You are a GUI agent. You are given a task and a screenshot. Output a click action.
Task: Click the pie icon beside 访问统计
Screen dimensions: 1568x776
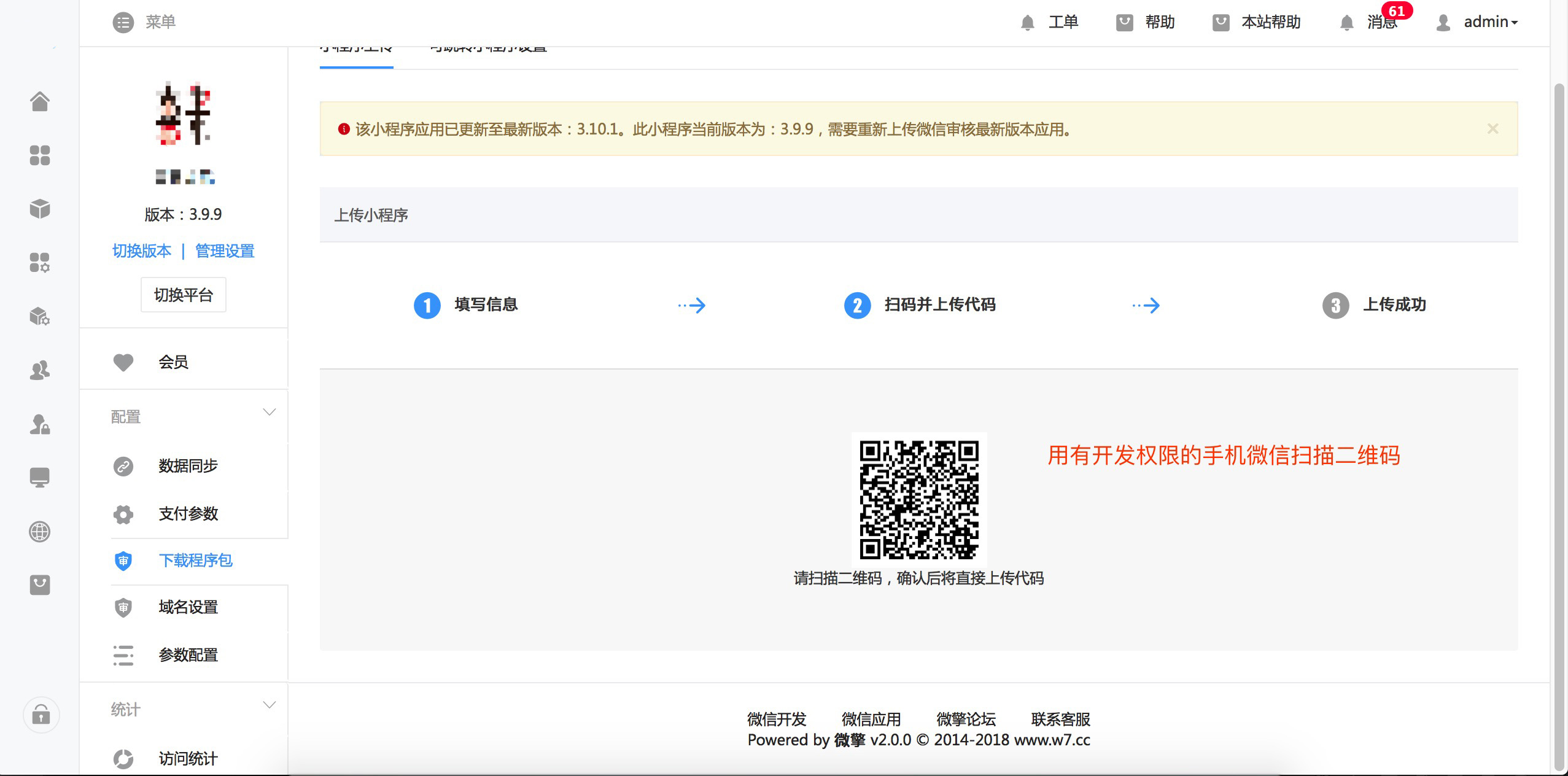123,759
